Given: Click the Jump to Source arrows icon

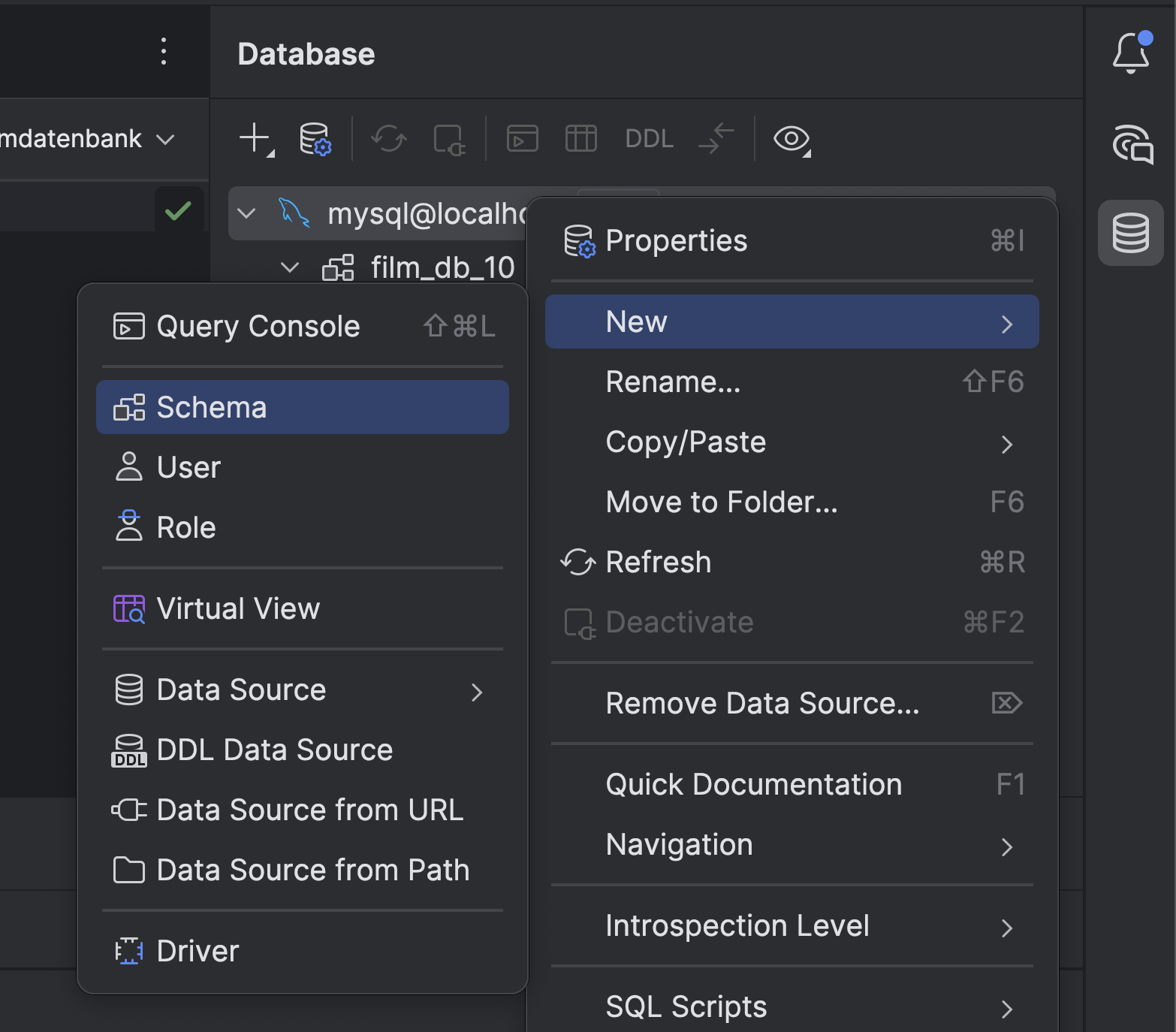Looking at the screenshot, I should (716, 139).
